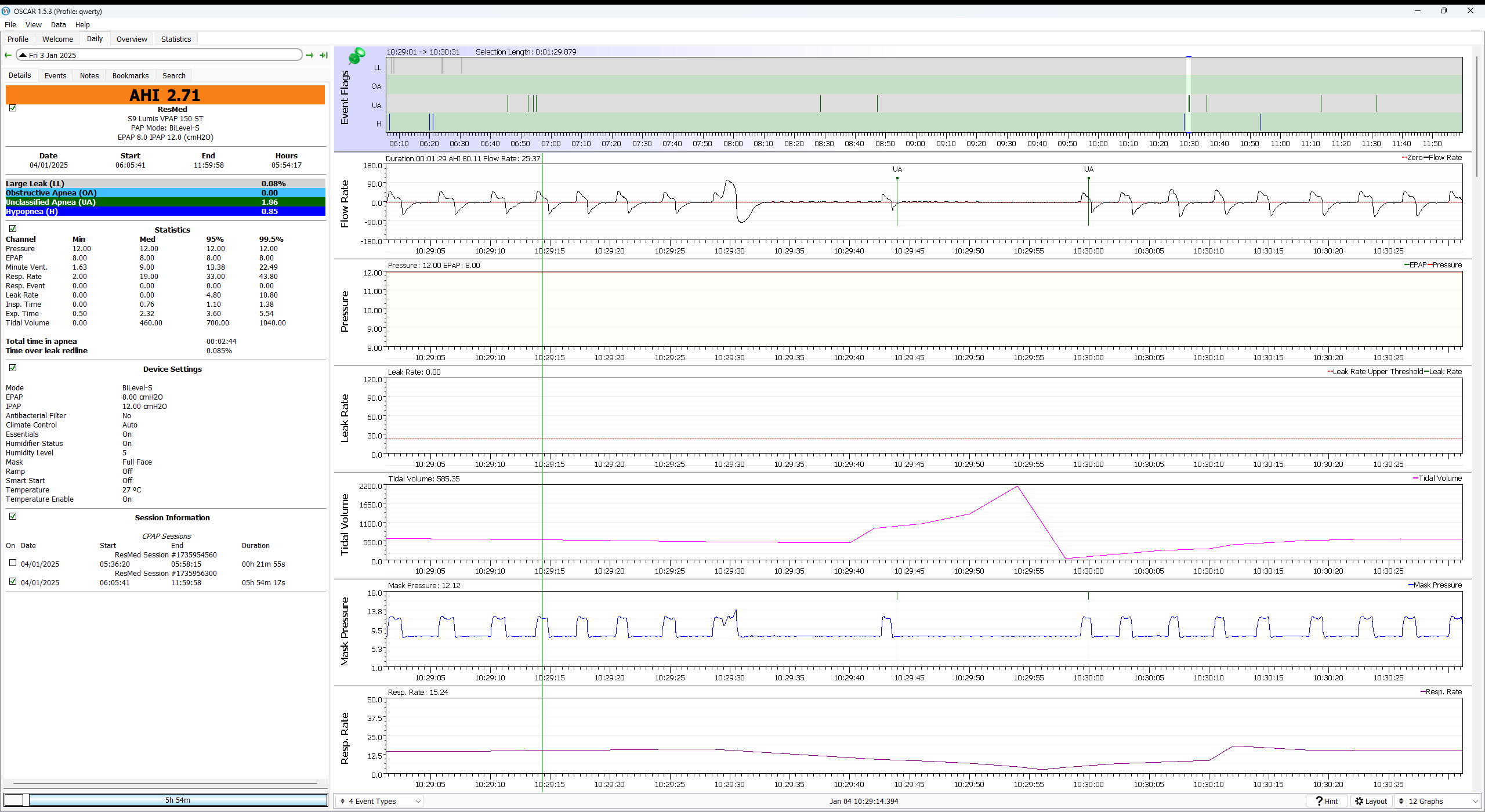The width and height of the screenshot is (1485, 812).
Task: Open the Fri 3 Jan 2025 date dropdown
Action: [159, 55]
